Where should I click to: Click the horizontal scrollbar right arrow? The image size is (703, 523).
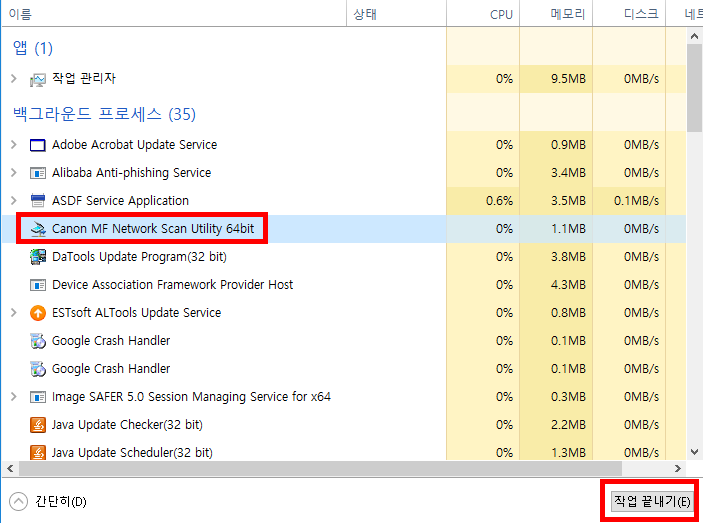click(677, 469)
